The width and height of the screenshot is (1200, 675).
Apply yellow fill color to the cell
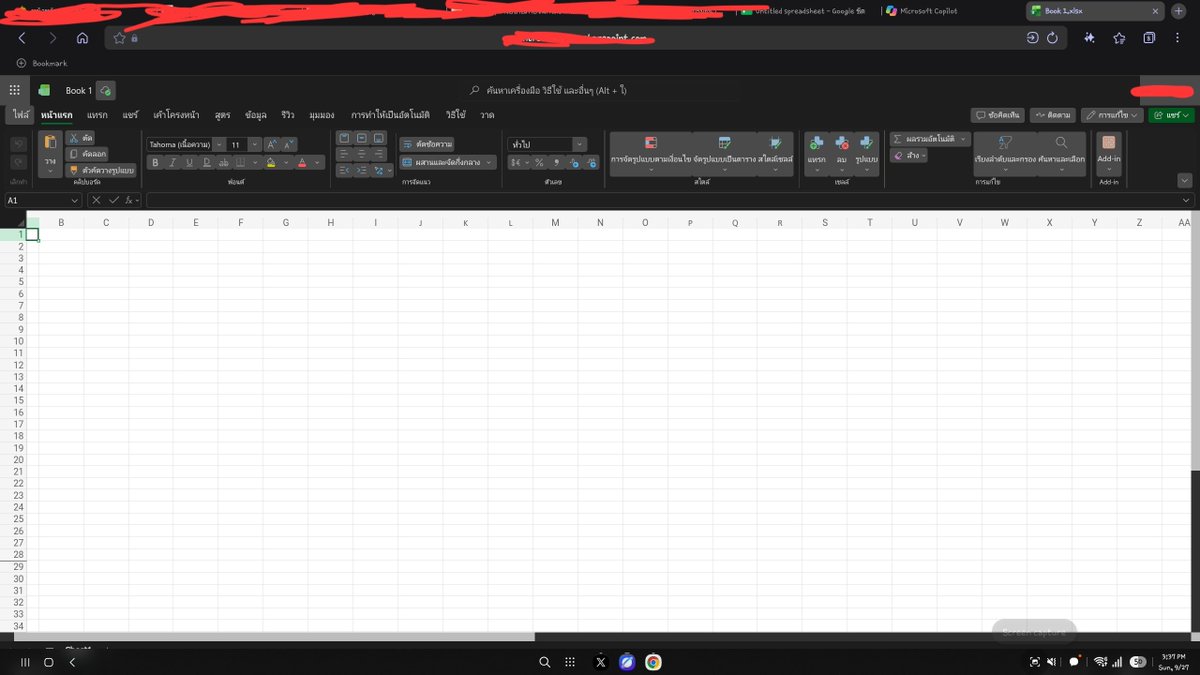click(271, 162)
